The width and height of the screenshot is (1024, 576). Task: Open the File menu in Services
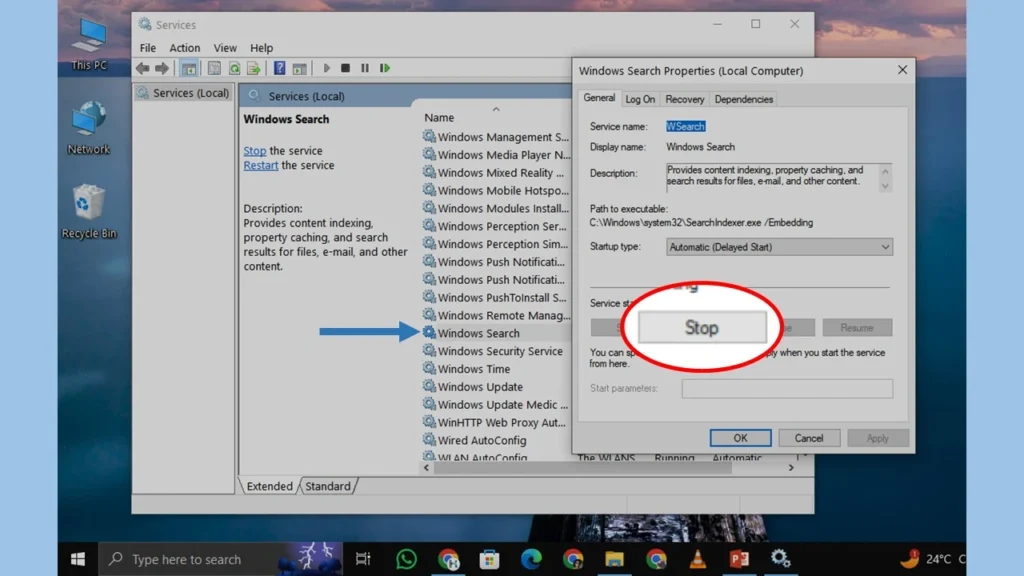coord(148,48)
